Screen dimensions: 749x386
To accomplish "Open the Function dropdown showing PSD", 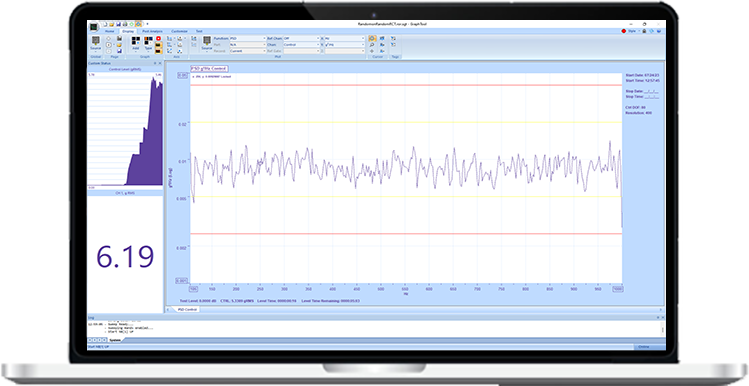I will (247, 38).
